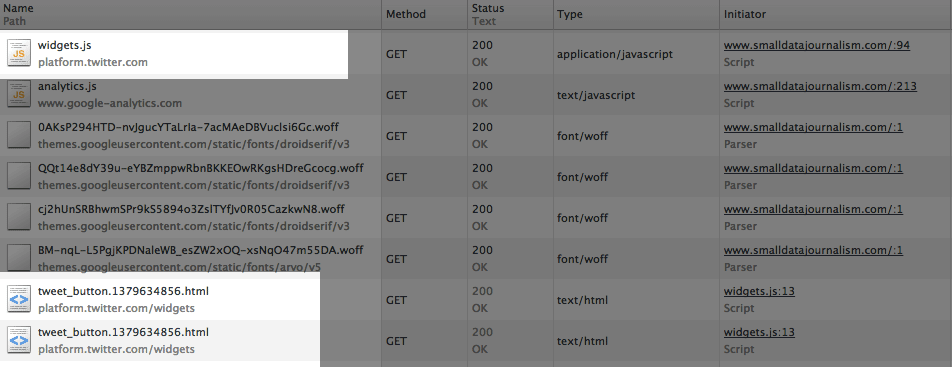952x367 pixels.
Task: Click the www.google-analytics.com path text
Action: [x=110, y=103]
